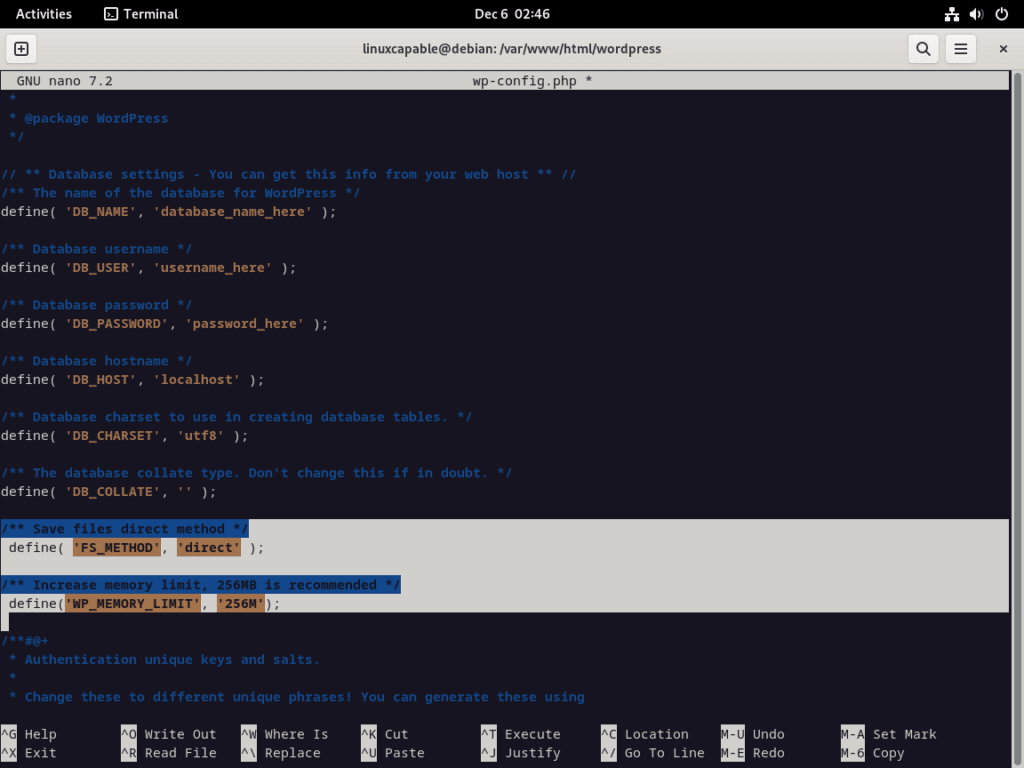Image resolution: width=1024 pixels, height=768 pixels.
Task: Open the Terminal menu in top bar
Action: click(x=140, y=14)
